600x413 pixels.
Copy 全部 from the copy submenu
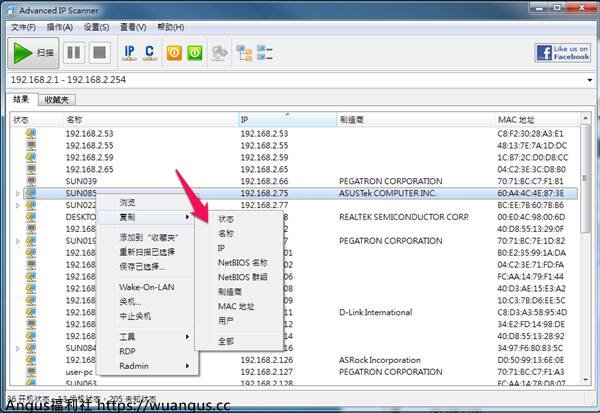coord(239,341)
